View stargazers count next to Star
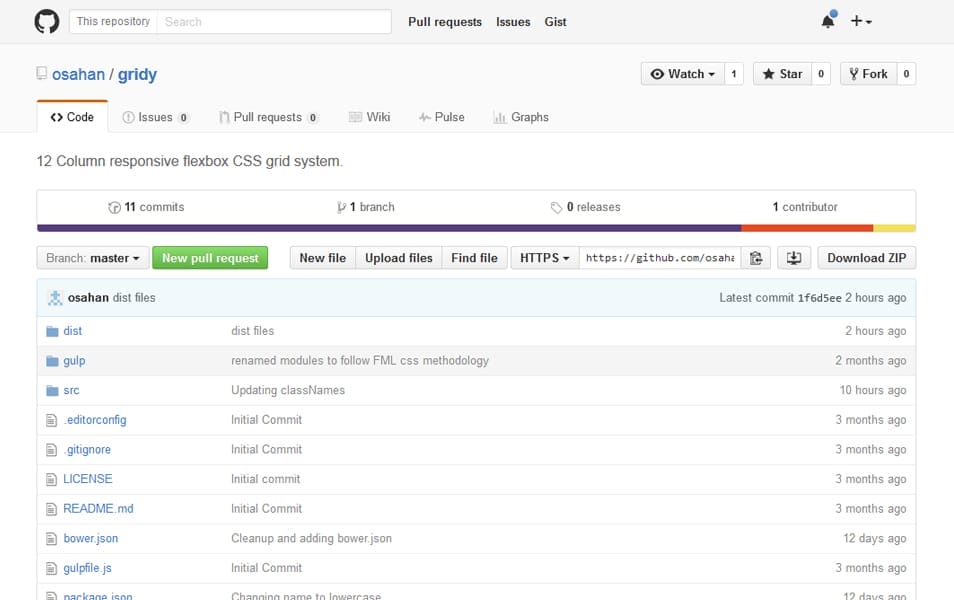 click(821, 74)
